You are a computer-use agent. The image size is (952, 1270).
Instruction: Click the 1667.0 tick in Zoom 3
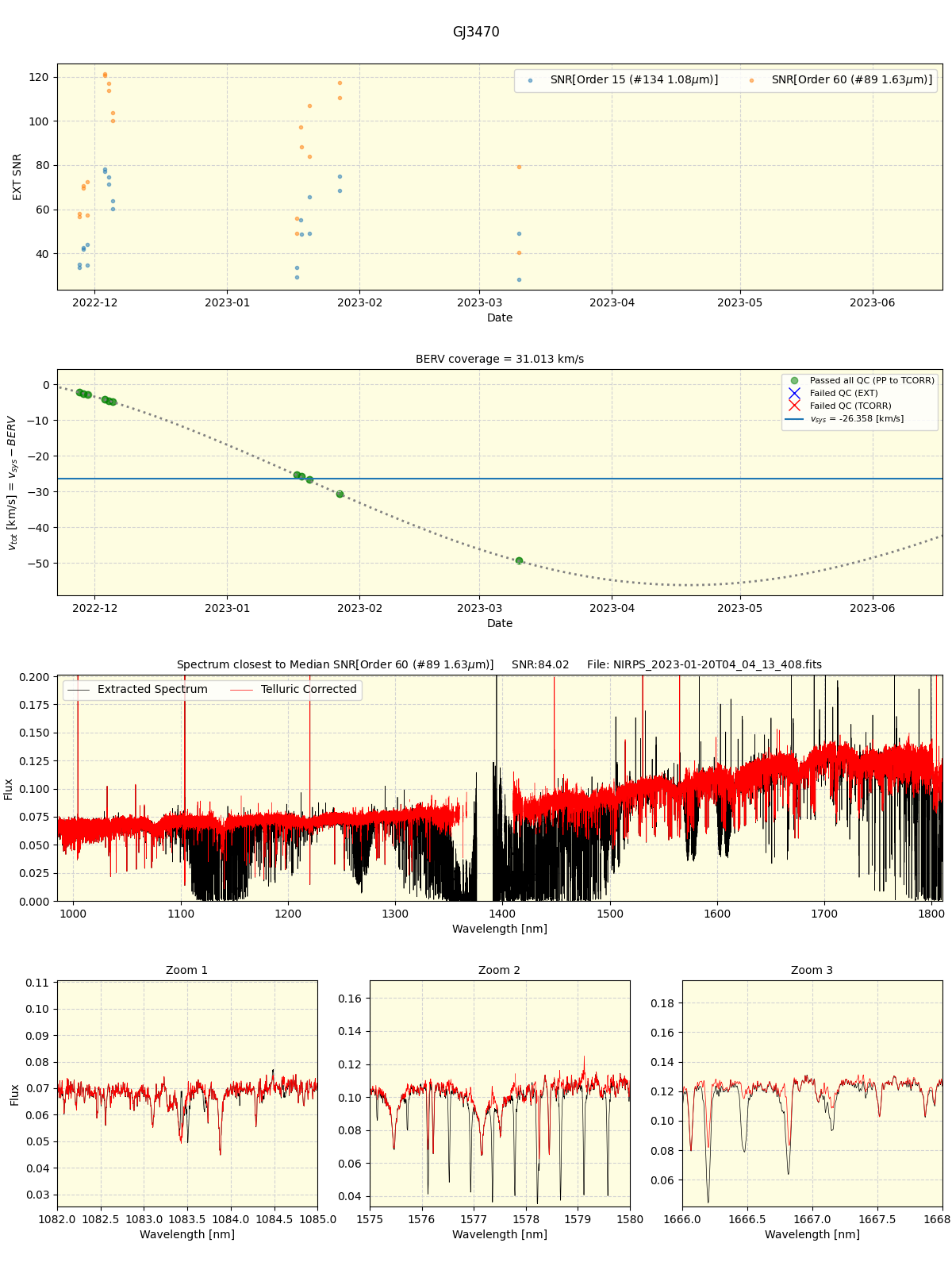[812, 1219]
